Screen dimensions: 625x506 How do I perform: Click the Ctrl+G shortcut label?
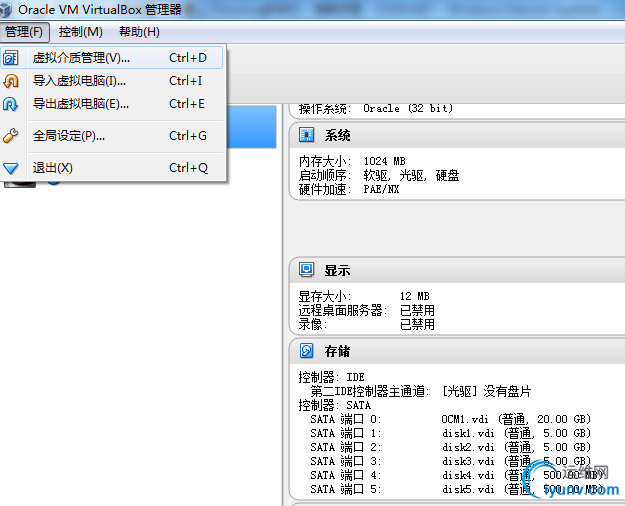[188, 136]
